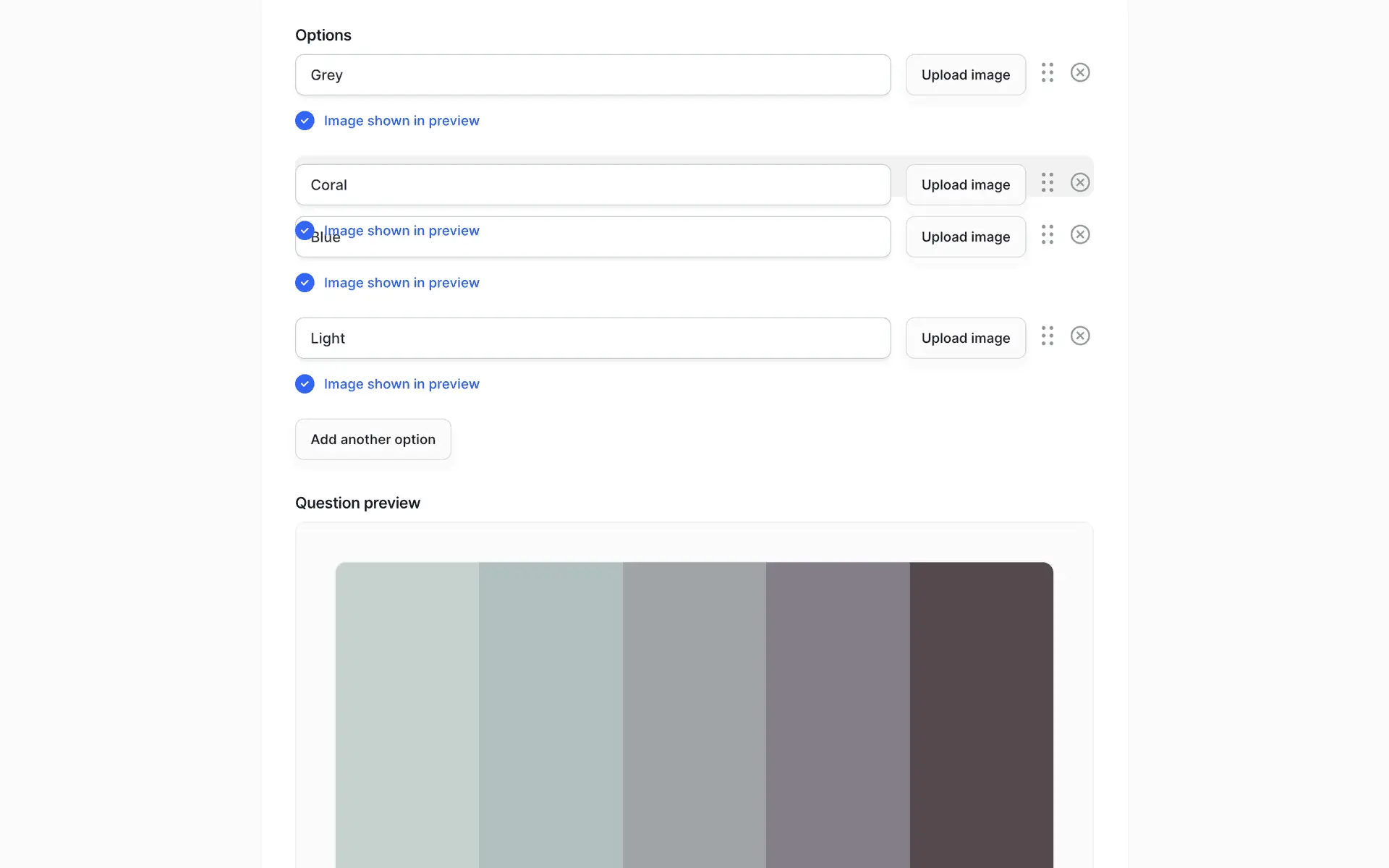Focus the Grey option text field
1389x868 pixels.
point(592,75)
